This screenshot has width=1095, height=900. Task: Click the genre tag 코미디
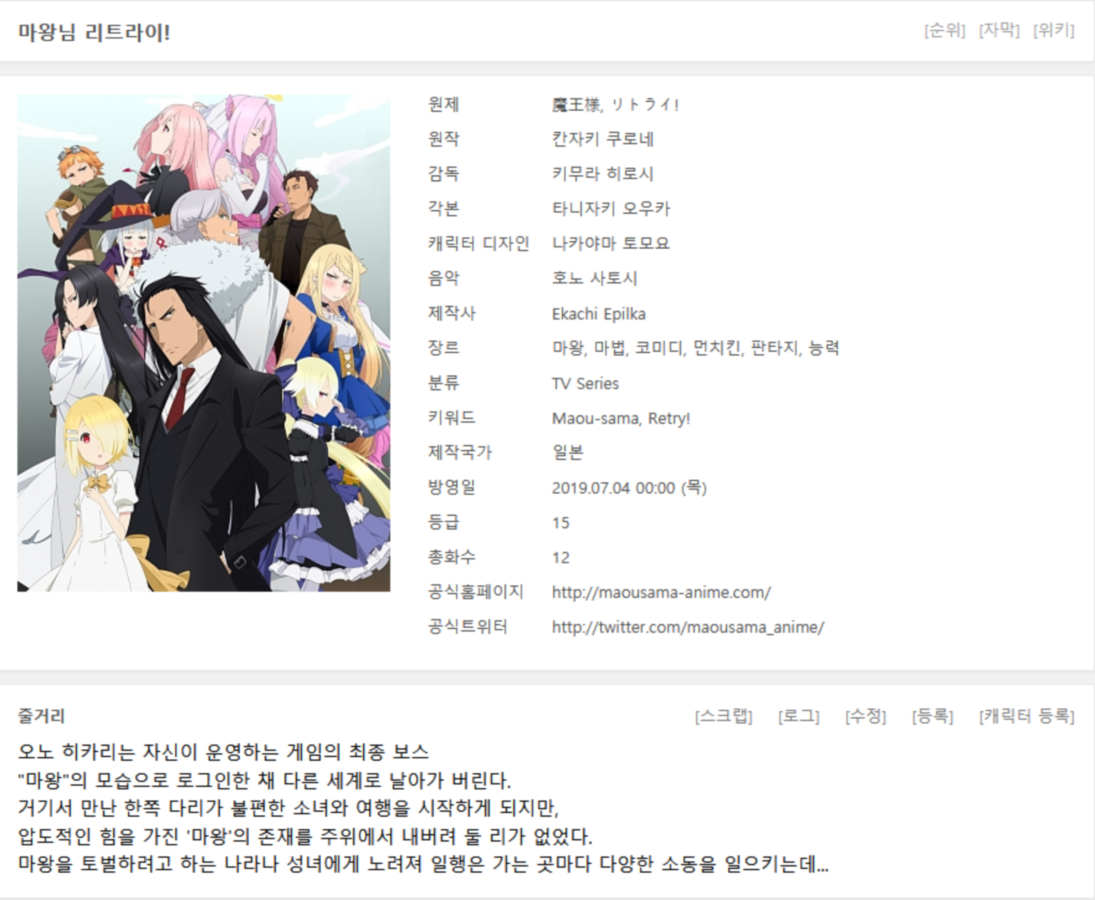[x=659, y=348]
